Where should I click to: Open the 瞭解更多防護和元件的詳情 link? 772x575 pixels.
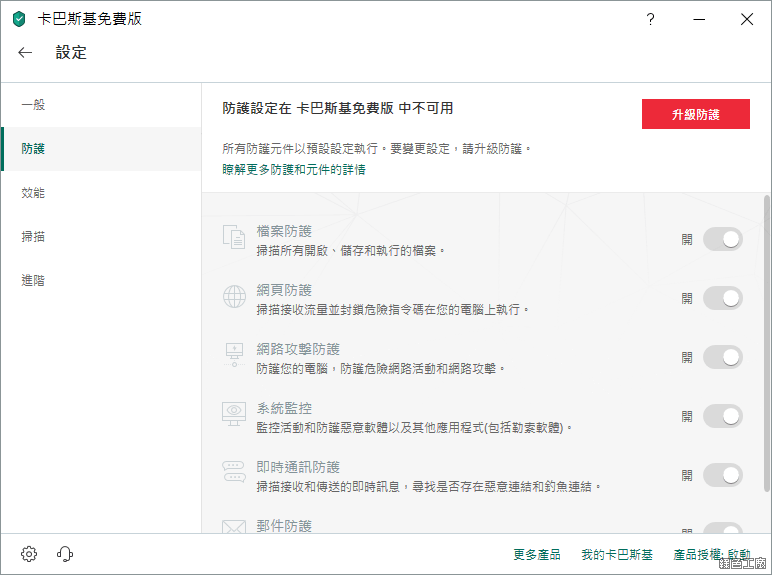click(294, 170)
